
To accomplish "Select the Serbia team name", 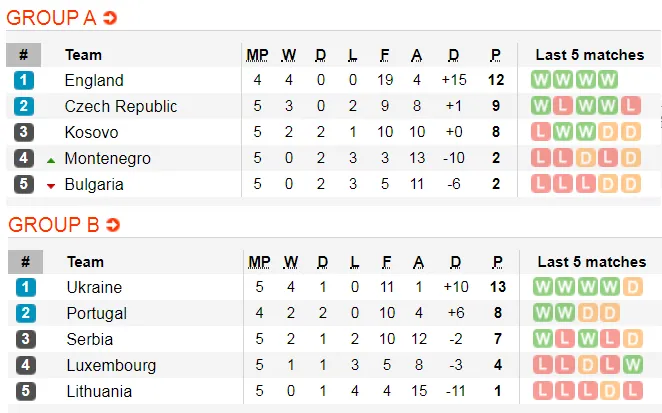I will [91, 339].
